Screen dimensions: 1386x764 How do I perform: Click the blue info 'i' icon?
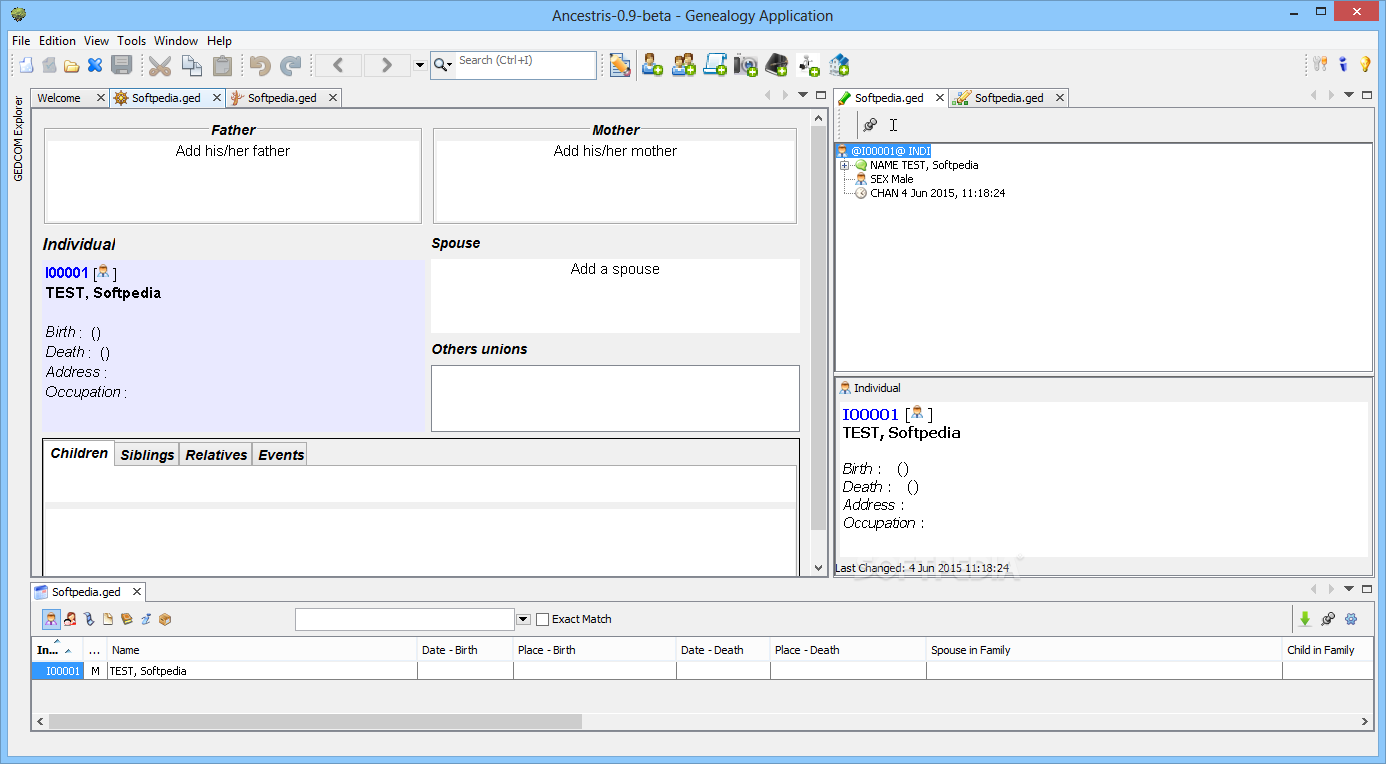(1343, 65)
